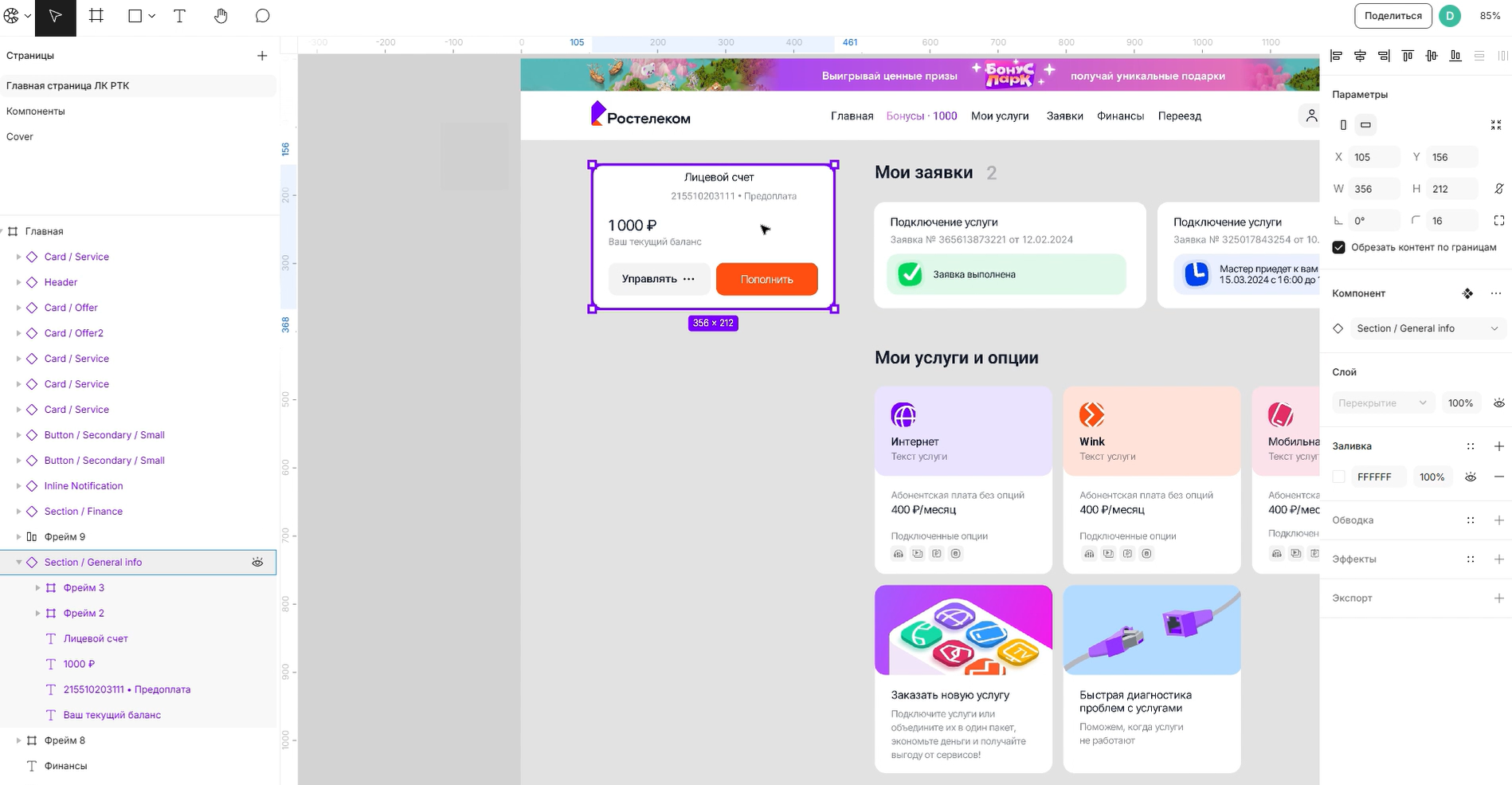Select the Rectangle shape tool

[135, 16]
